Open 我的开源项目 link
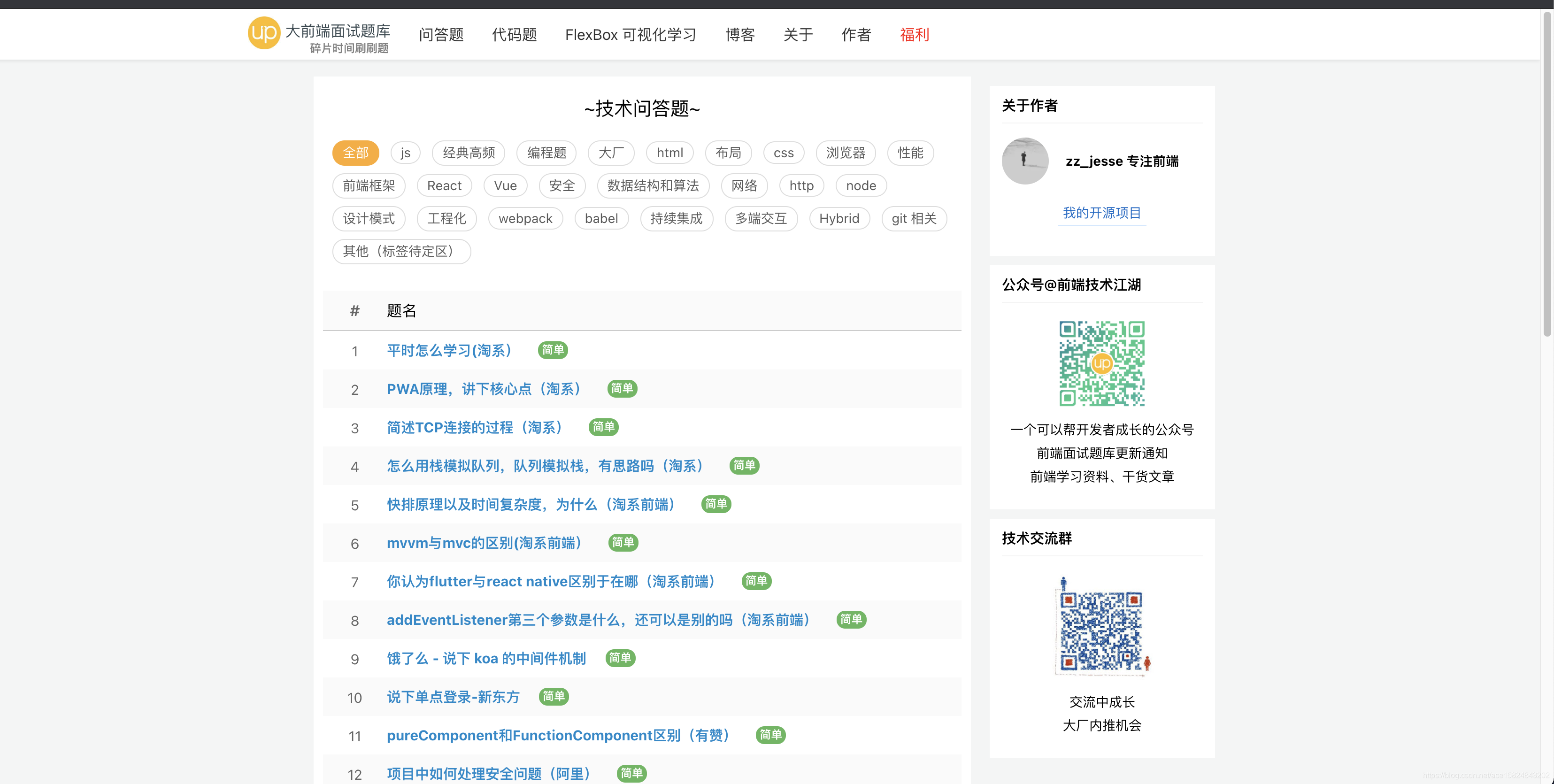This screenshot has width=1554, height=784. 1101,213
